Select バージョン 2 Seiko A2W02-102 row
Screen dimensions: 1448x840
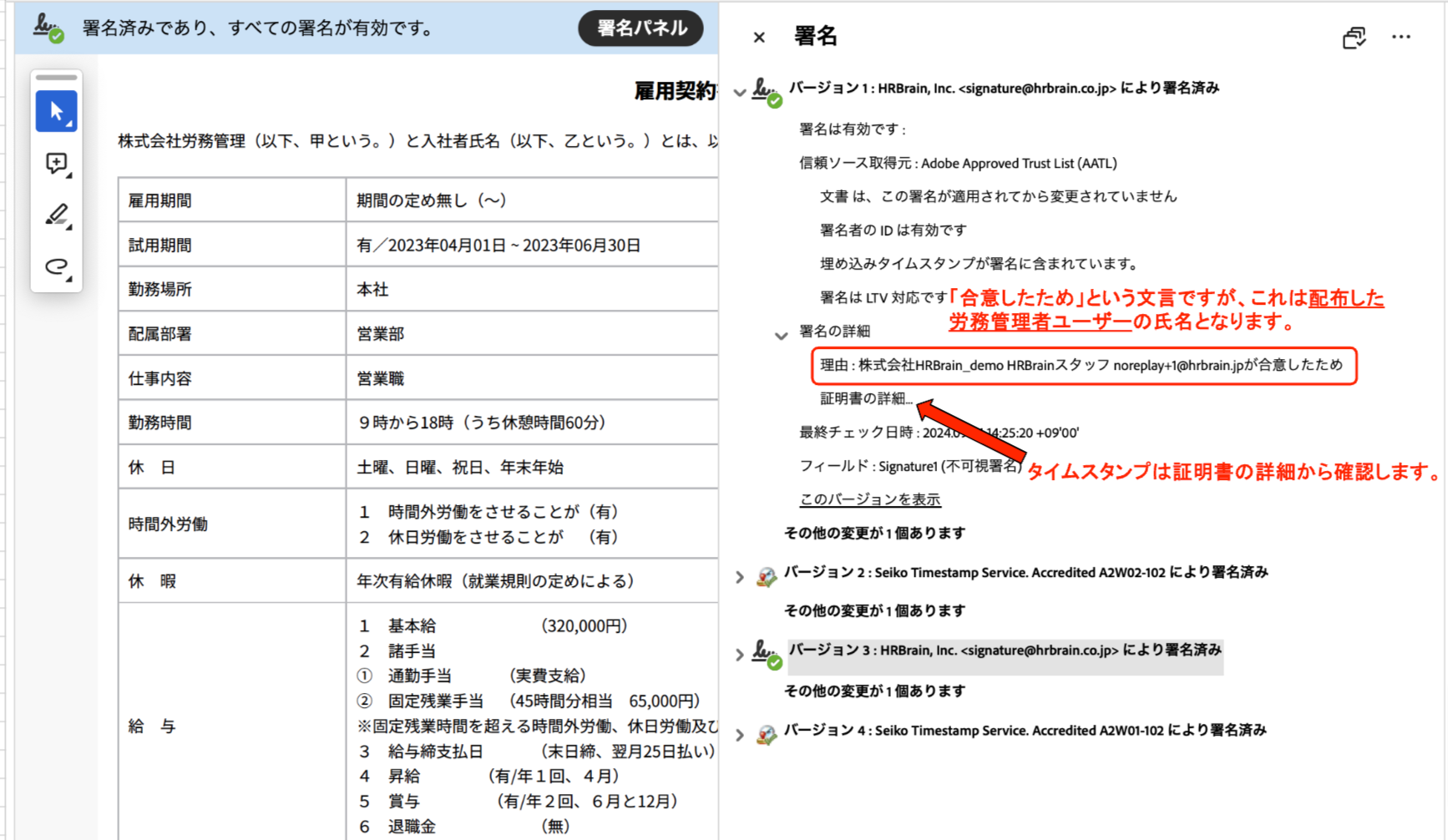[x=1026, y=572]
